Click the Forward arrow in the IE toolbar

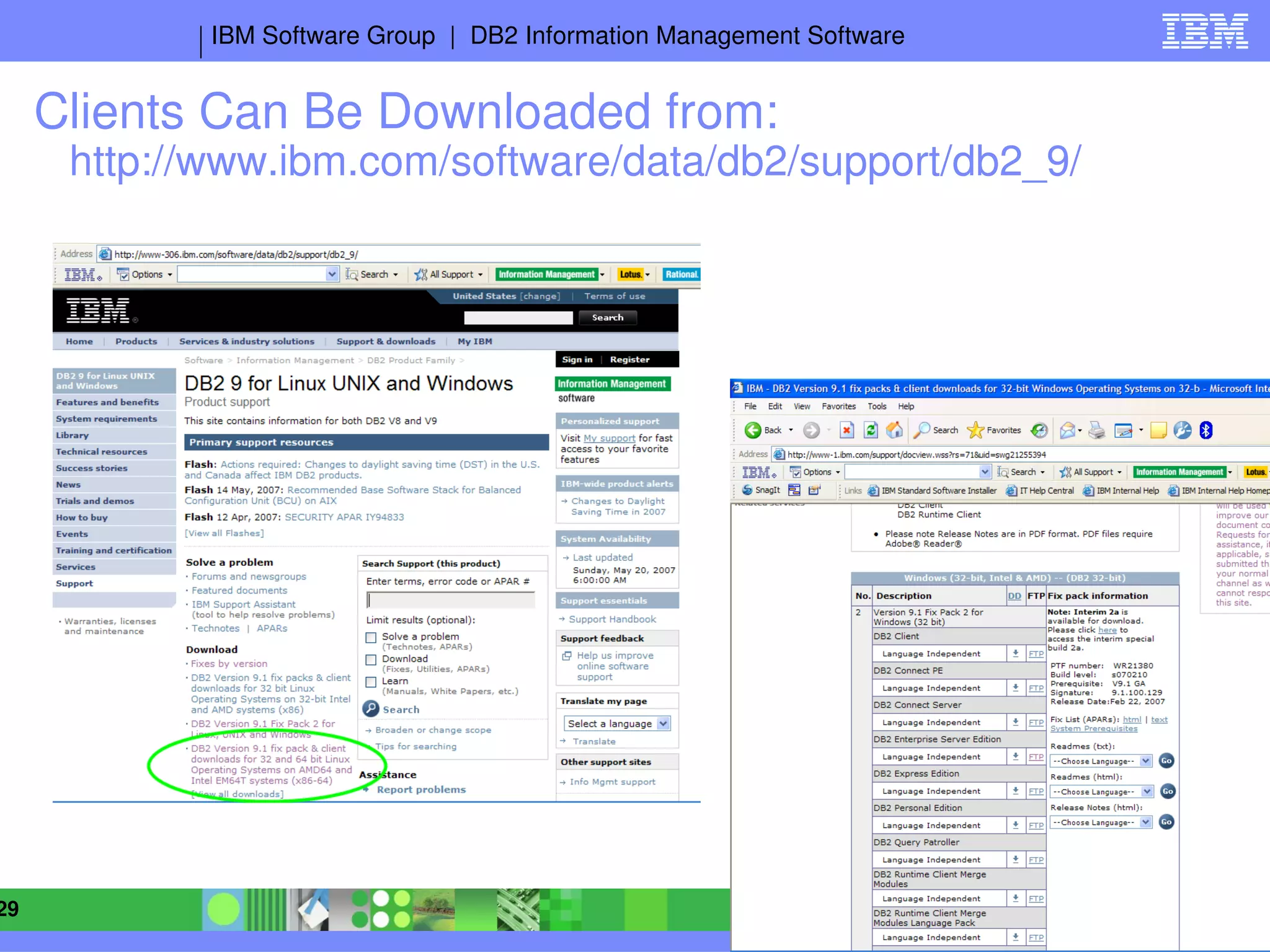pos(811,430)
